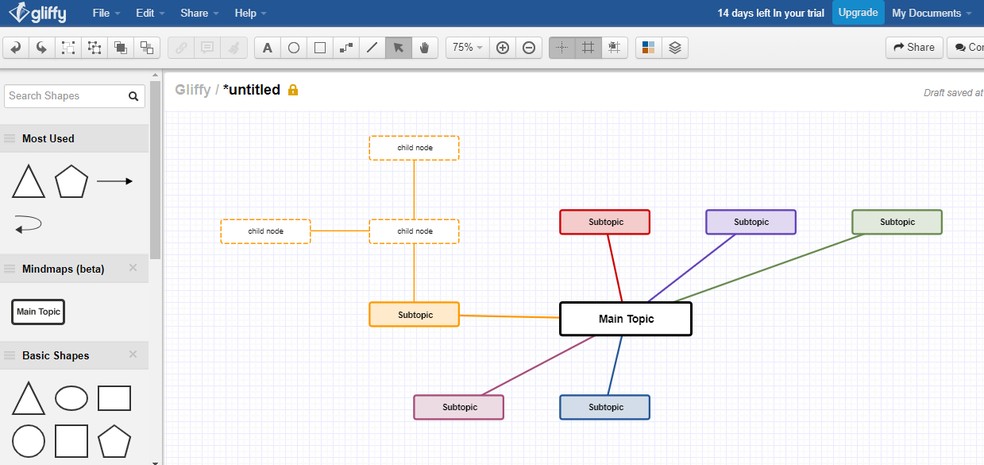The height and width of the screenshot is (465, 984).
Task: Click the Search Shapes input field
Action: [x=66, y=96]
